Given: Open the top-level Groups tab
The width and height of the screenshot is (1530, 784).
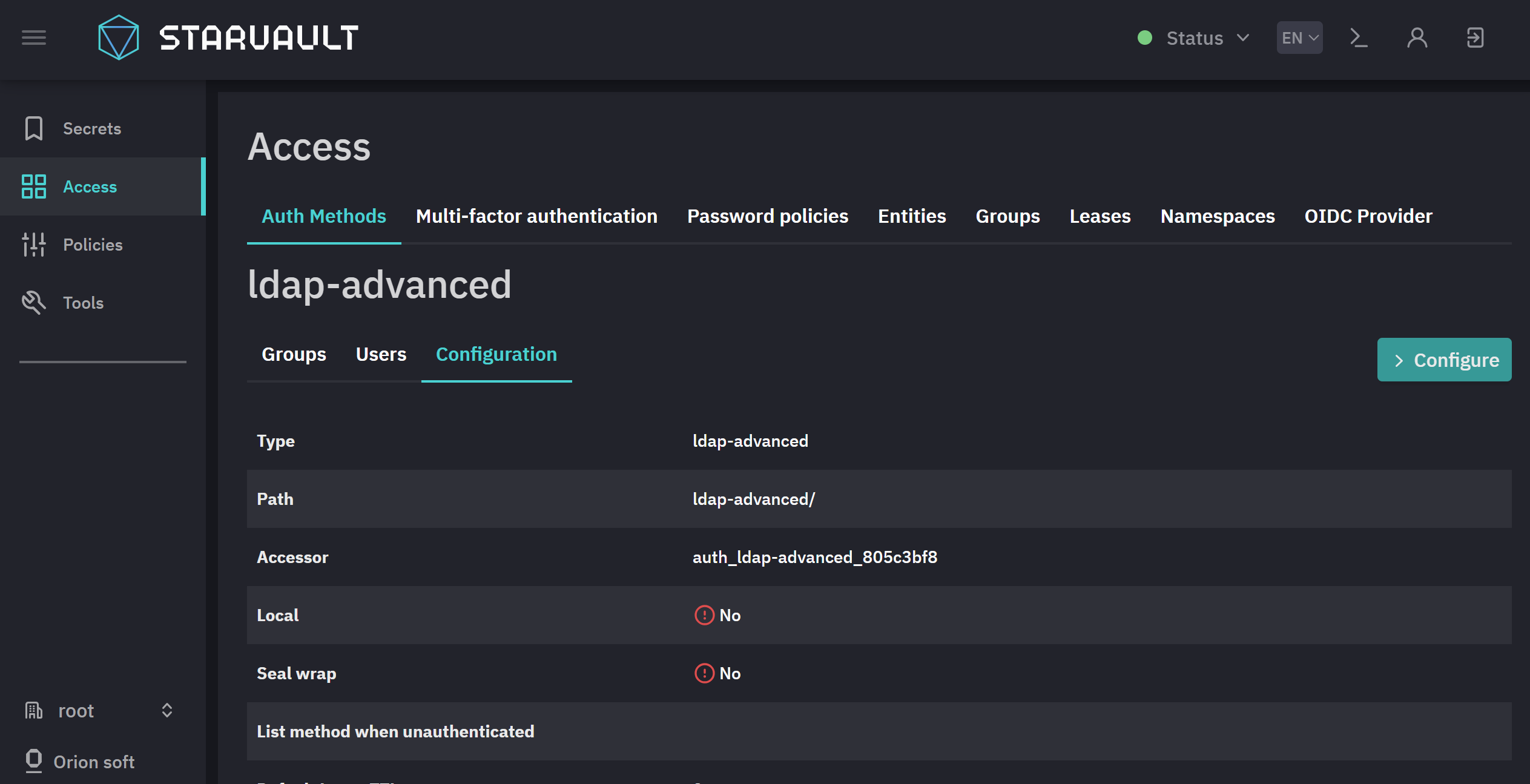Looking at the screenshot, I should 1007,216.
